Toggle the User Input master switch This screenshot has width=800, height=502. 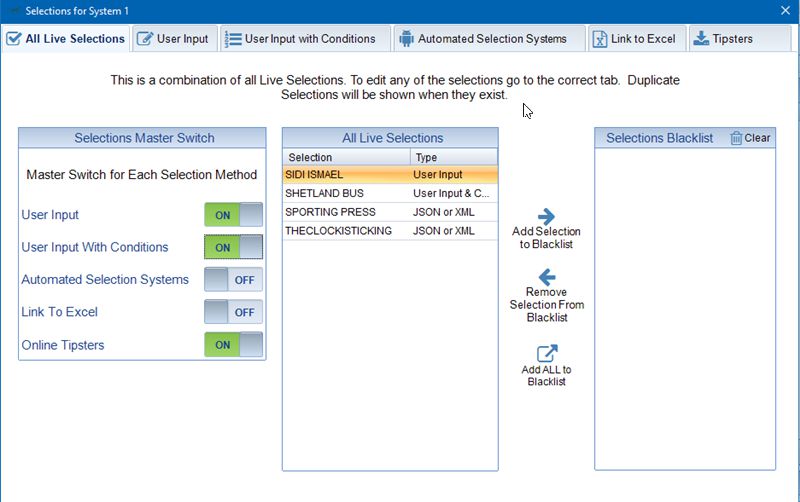point(233,215)
